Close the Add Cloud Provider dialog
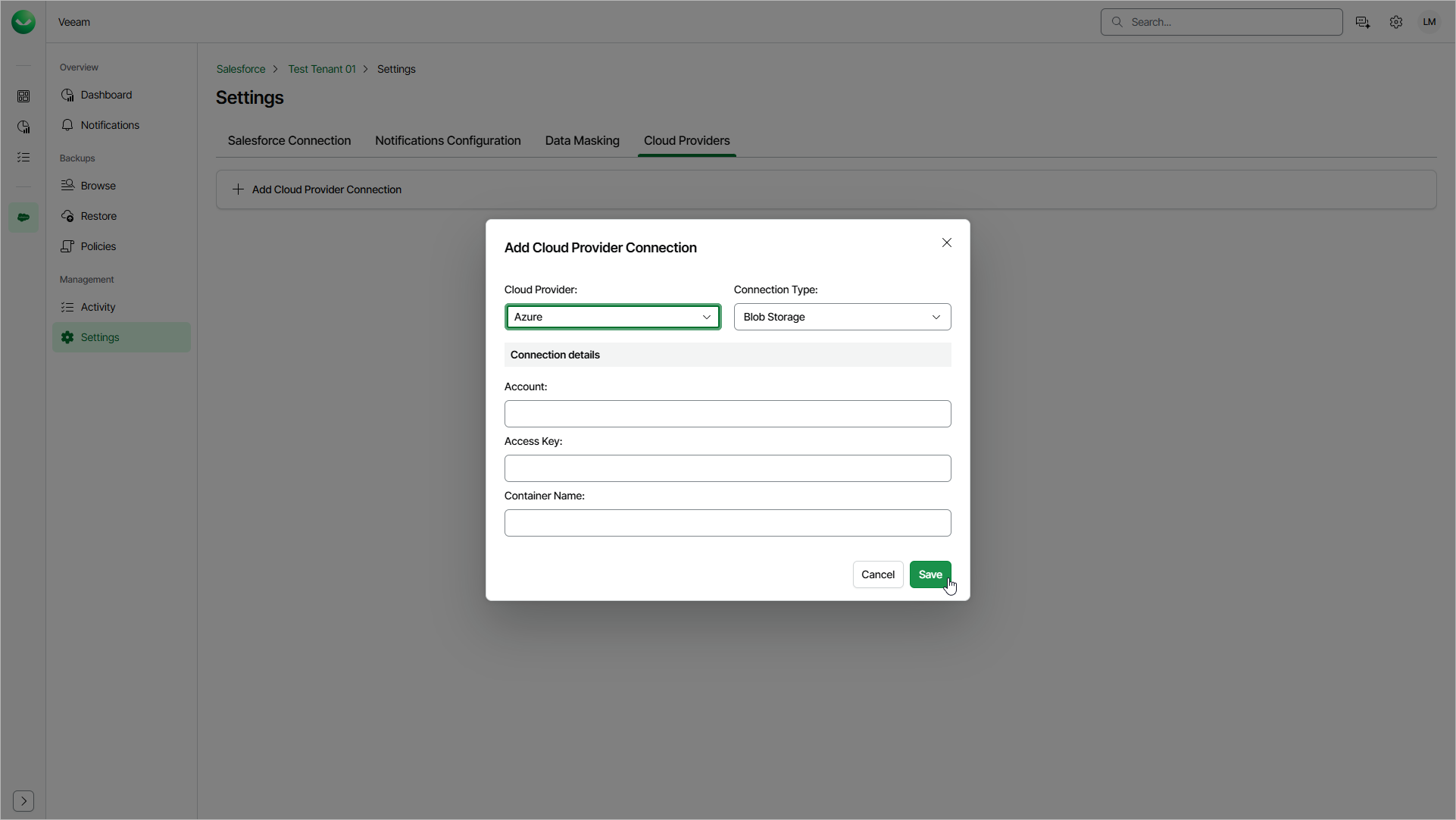 click(947, 243)
